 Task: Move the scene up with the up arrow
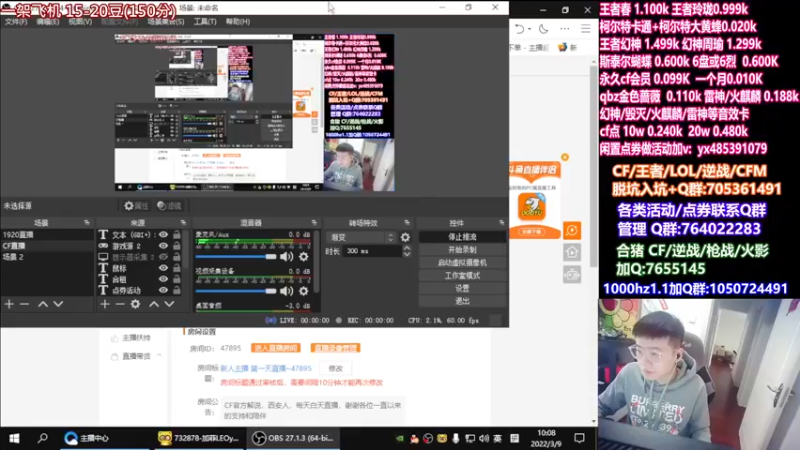[43, 304]
